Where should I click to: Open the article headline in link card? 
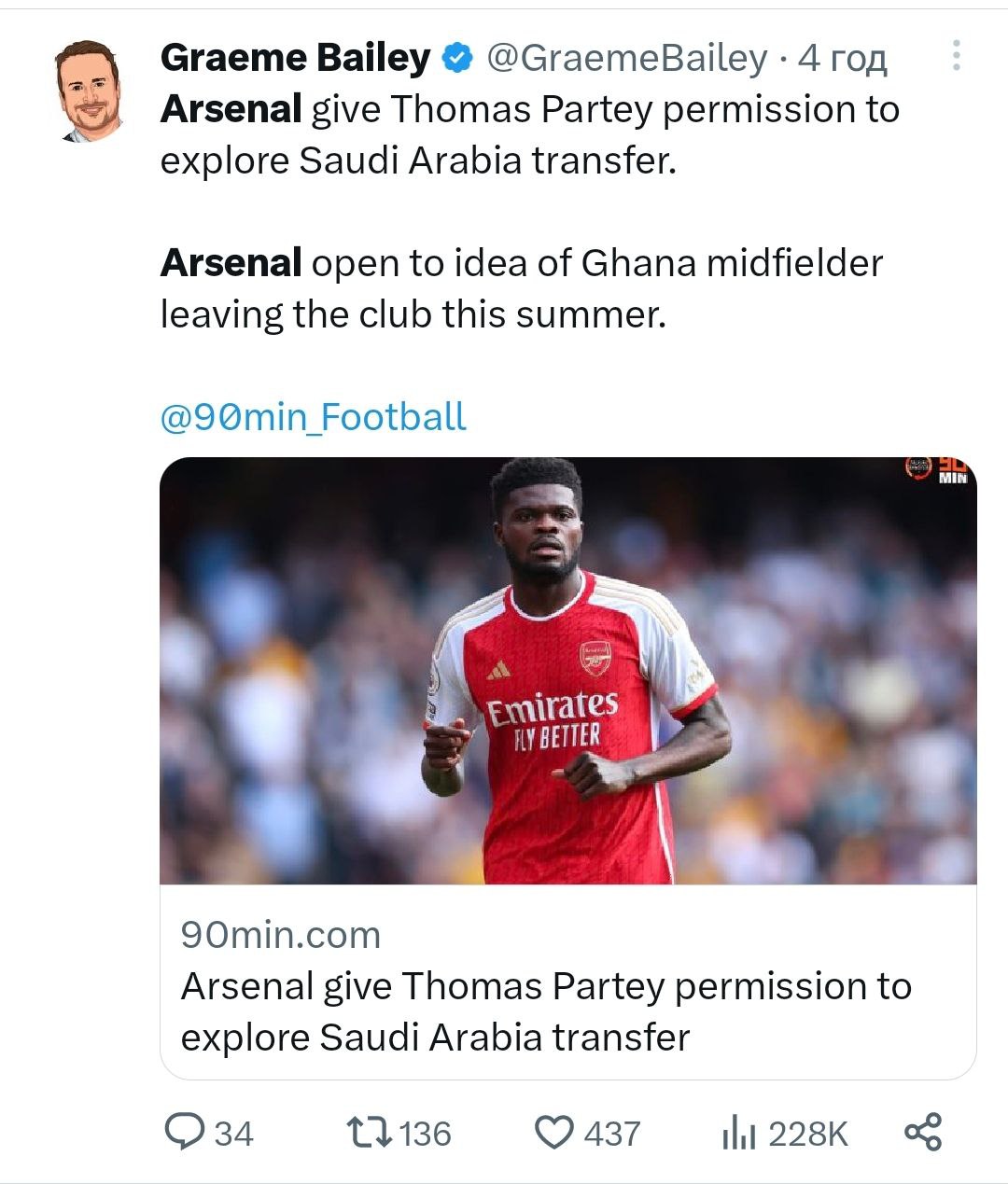(x=546, y=1011)
